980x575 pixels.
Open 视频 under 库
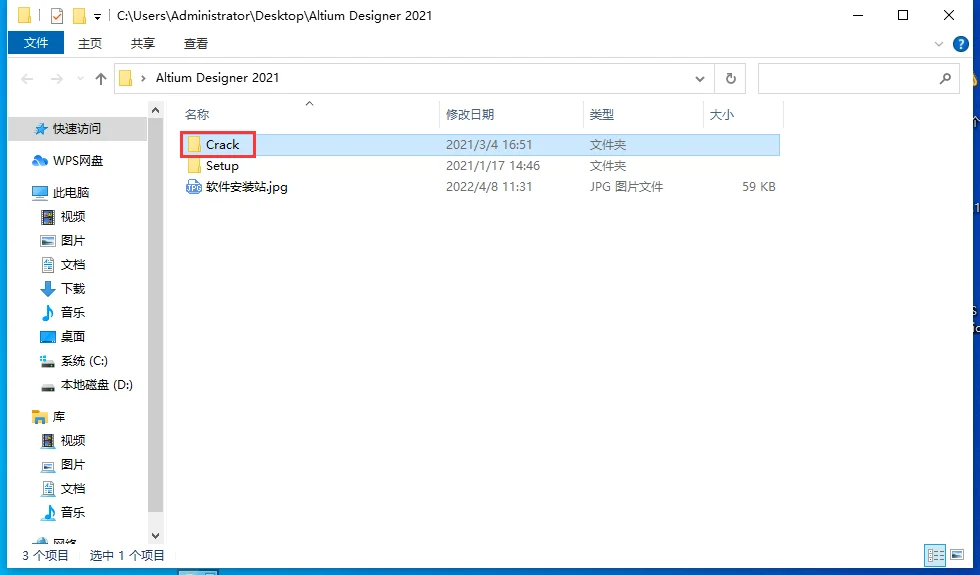(x=72, y=441)
